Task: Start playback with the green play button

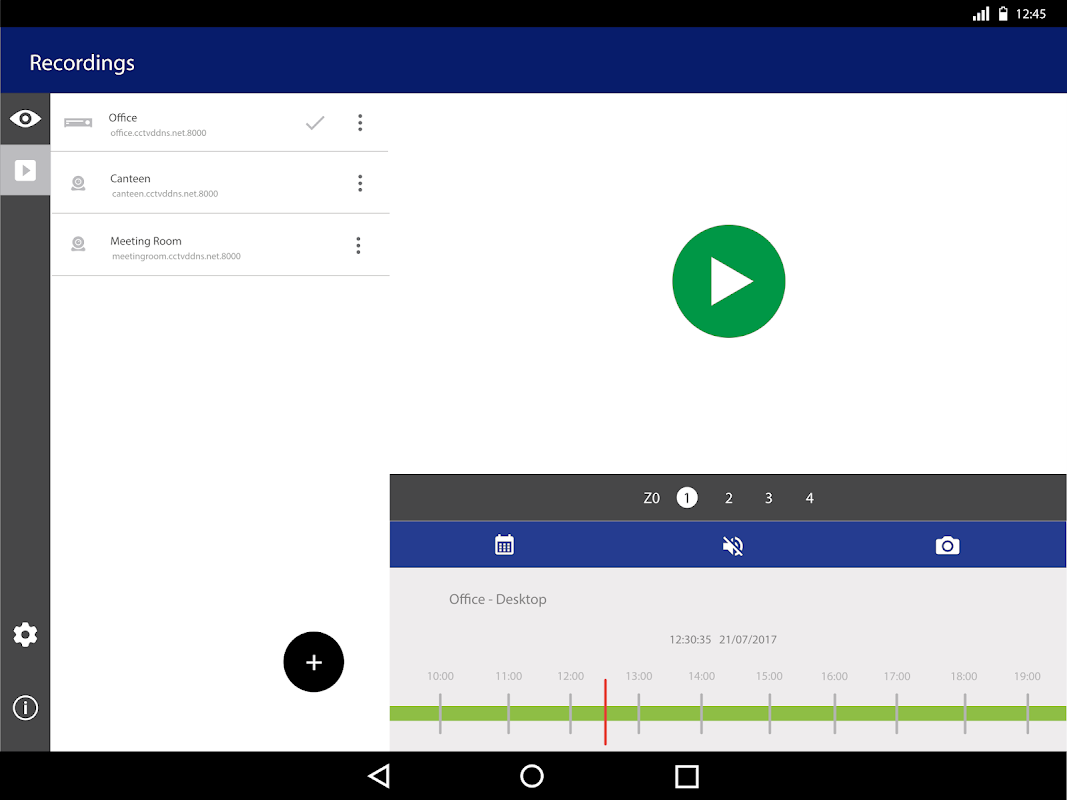Action: 729,281
